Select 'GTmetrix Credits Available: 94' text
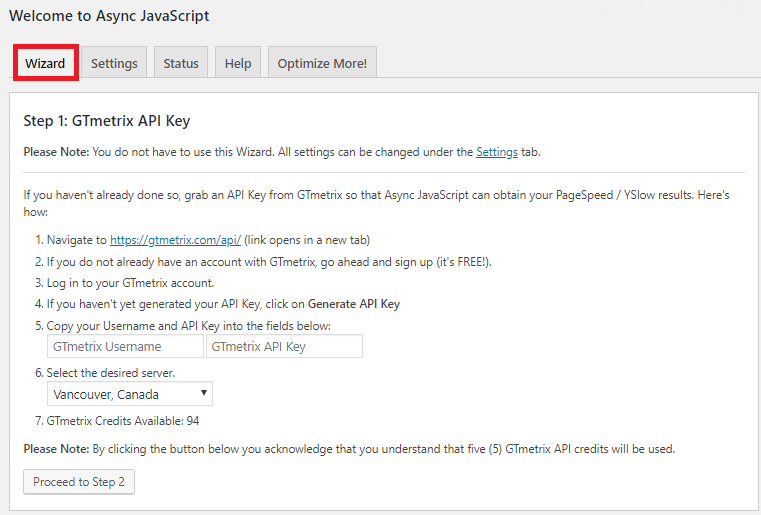This screenshot has height=515, width=761. coord(123,420)
